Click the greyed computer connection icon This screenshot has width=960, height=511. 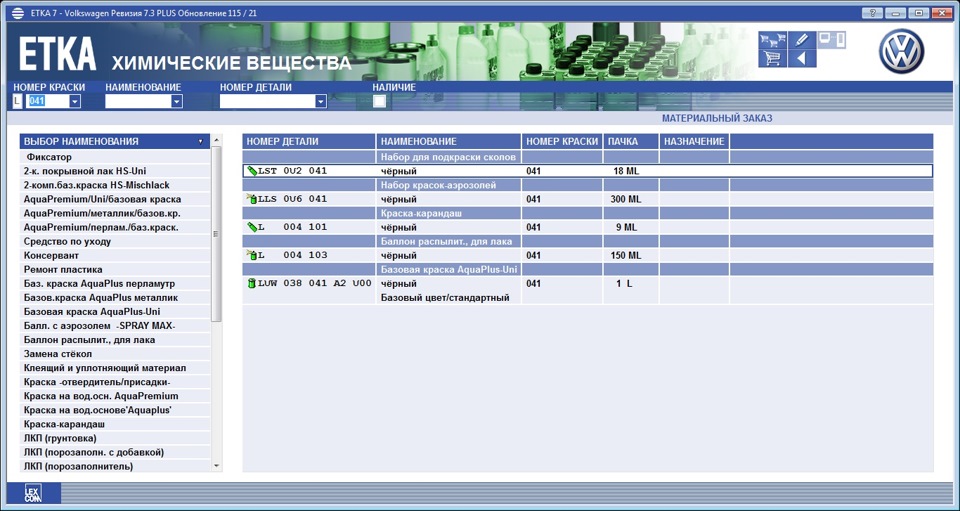coord(831,40)
